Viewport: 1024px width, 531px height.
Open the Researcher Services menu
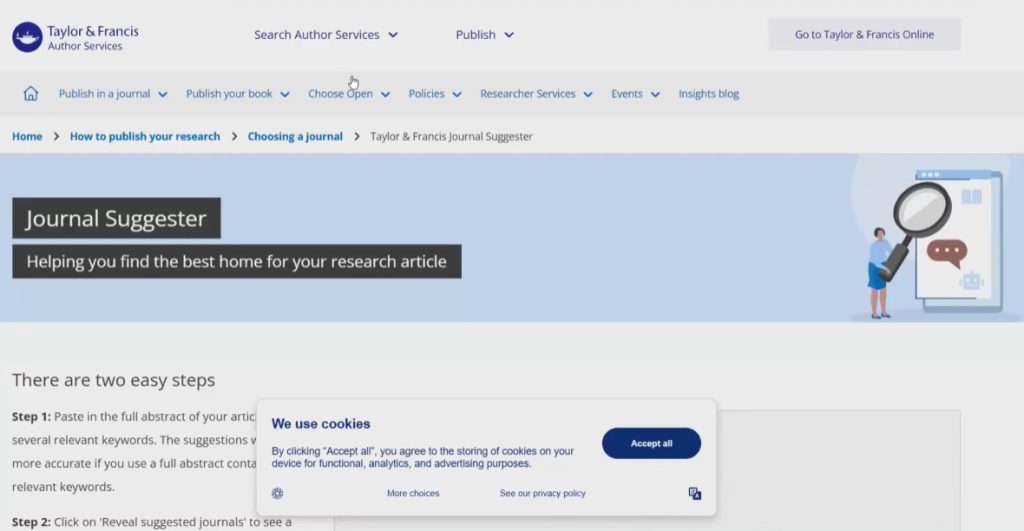point(536,94)
